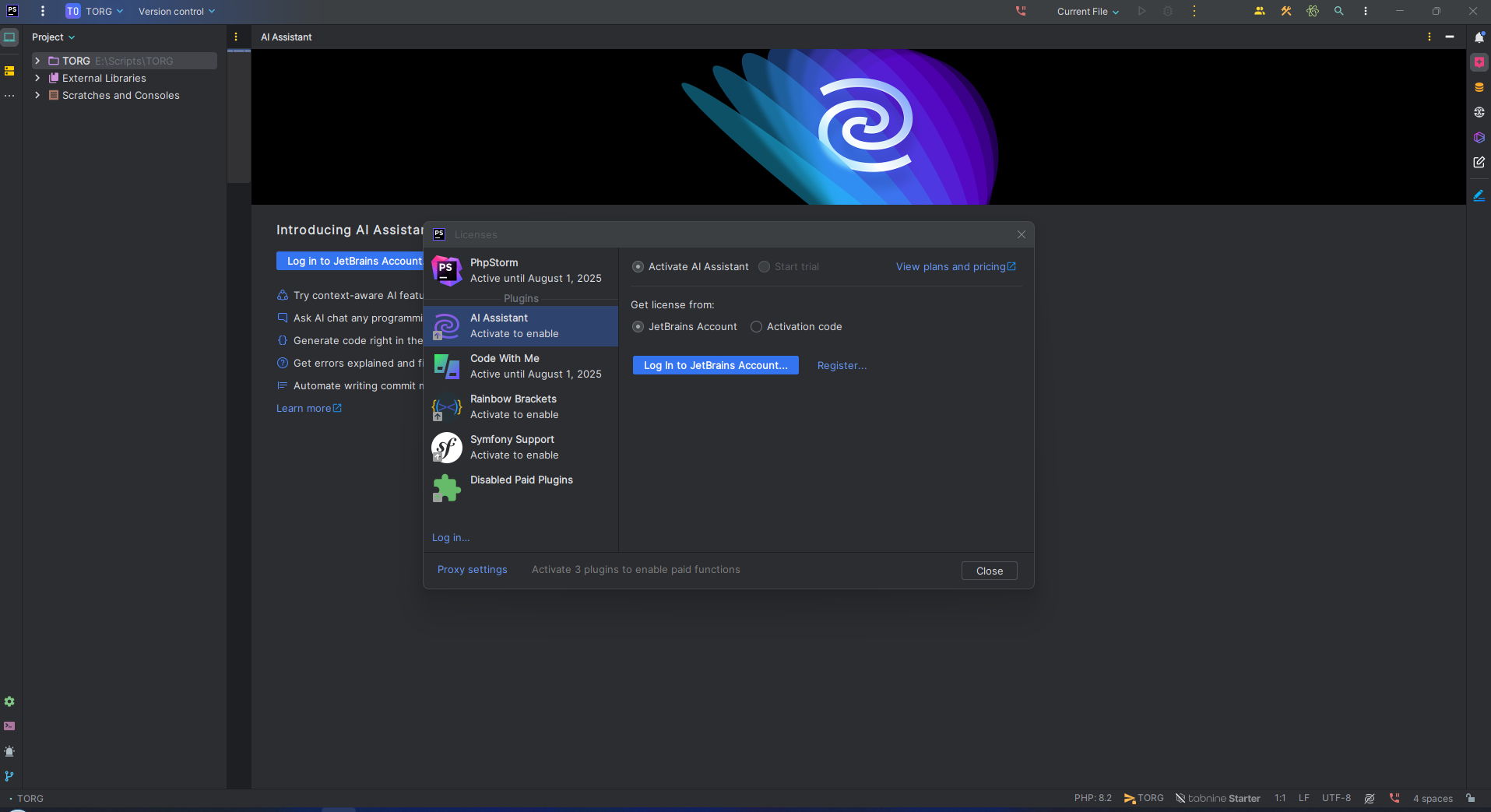
Task: Open the Code With Me people icon
Action: coord(1259,11)
